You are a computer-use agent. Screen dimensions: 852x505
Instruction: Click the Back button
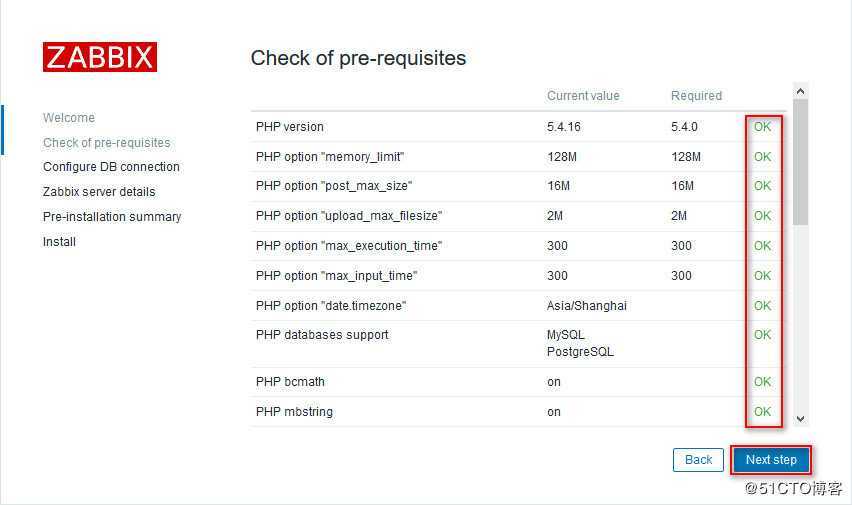click(698, 460)
